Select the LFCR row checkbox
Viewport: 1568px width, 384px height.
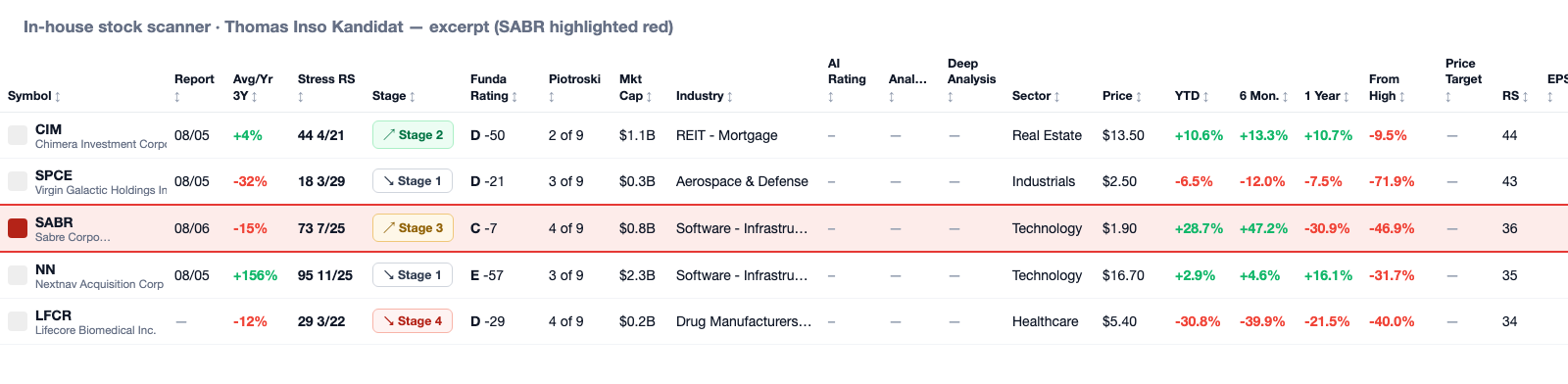[18, 321]
